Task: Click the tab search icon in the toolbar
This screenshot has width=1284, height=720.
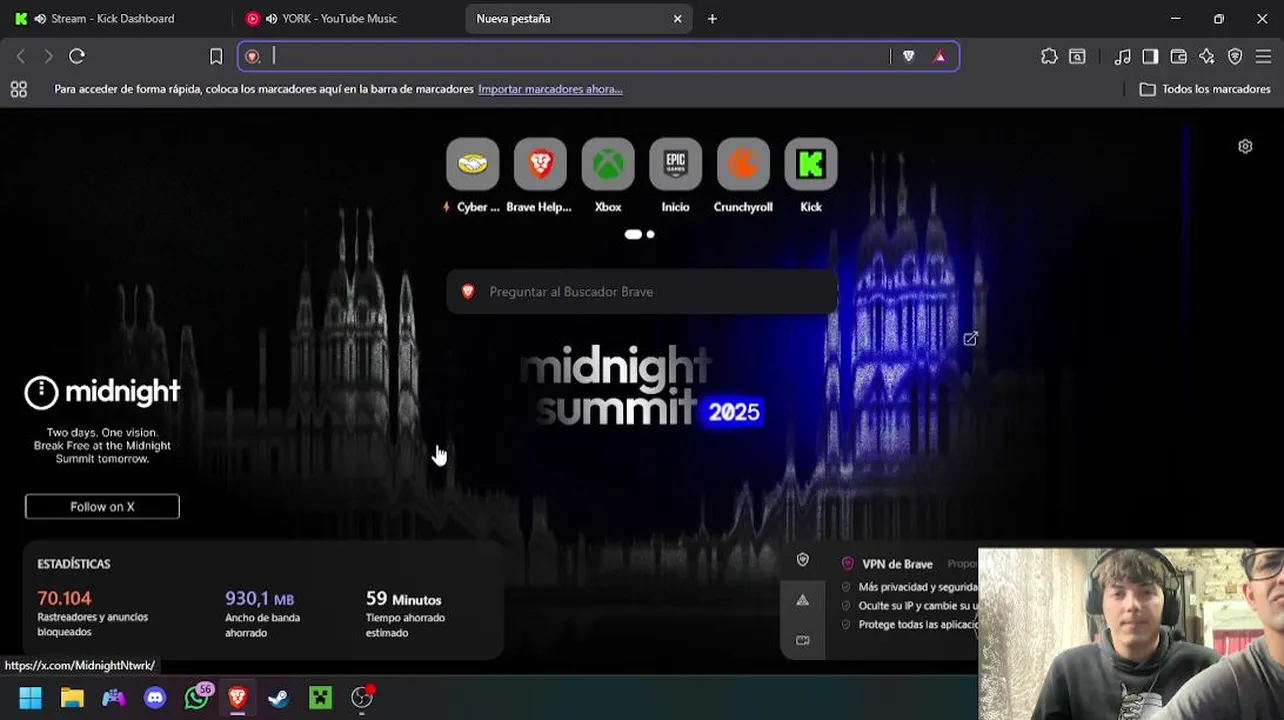Action: coord(1077,56)
